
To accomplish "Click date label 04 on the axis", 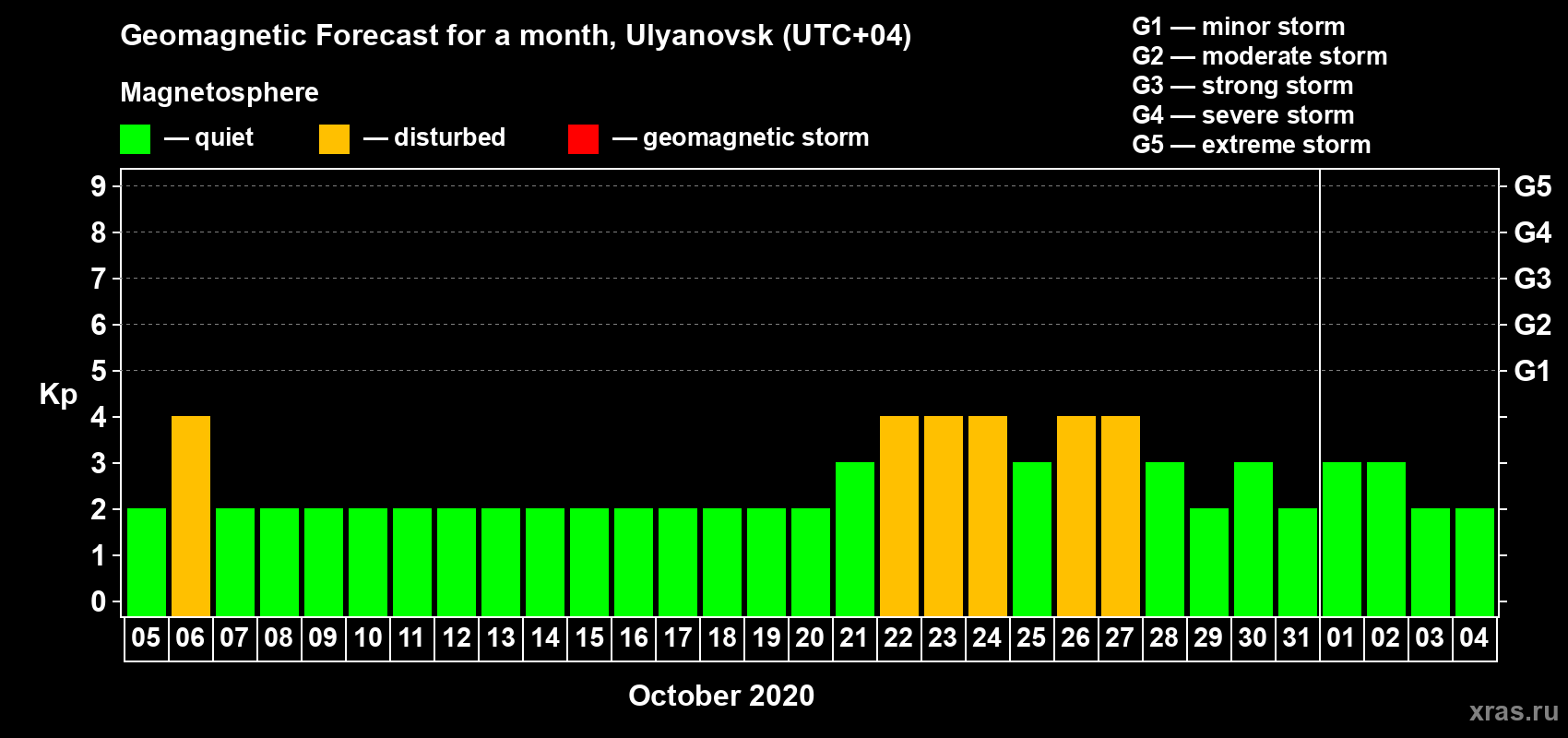I will pos(1474,637).
